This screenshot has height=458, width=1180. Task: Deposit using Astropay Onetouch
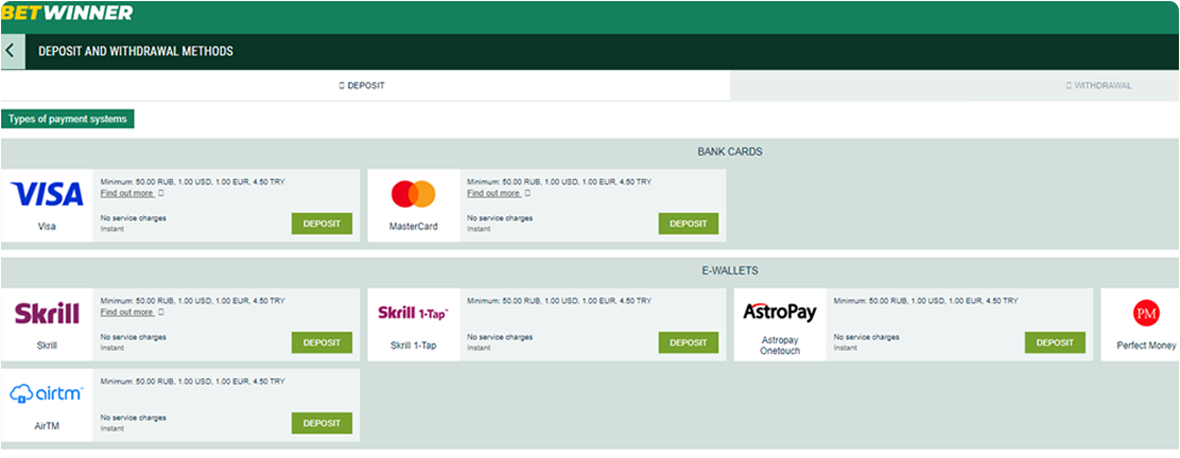1055,342
